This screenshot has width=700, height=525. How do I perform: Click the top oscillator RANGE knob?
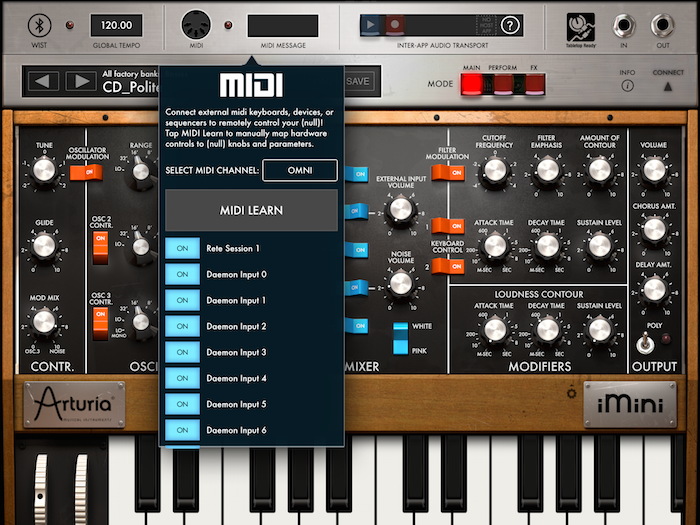[141, 172]
